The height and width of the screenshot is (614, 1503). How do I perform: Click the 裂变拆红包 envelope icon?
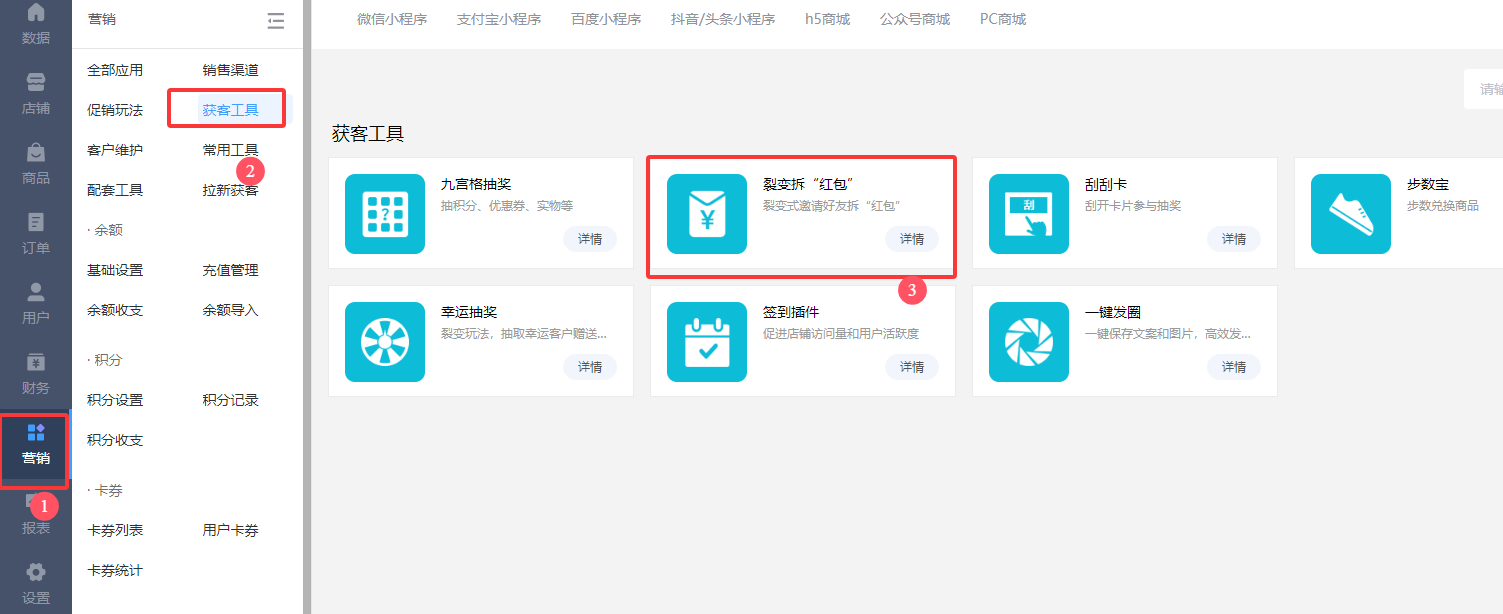pyautogui.click(x=707, y=214)
